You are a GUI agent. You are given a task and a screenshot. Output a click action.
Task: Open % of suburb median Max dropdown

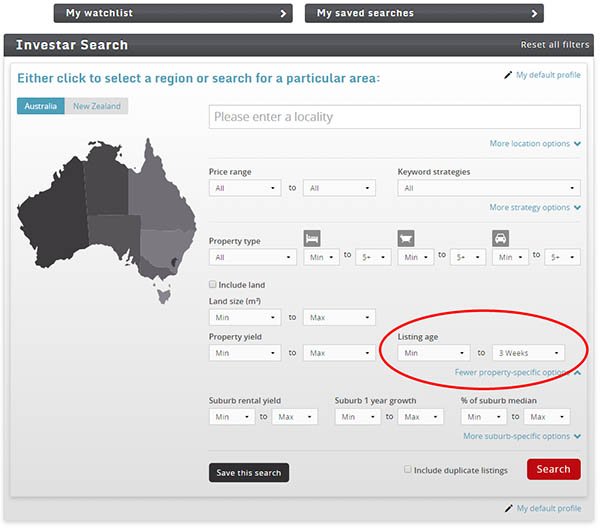coord(547,417)
